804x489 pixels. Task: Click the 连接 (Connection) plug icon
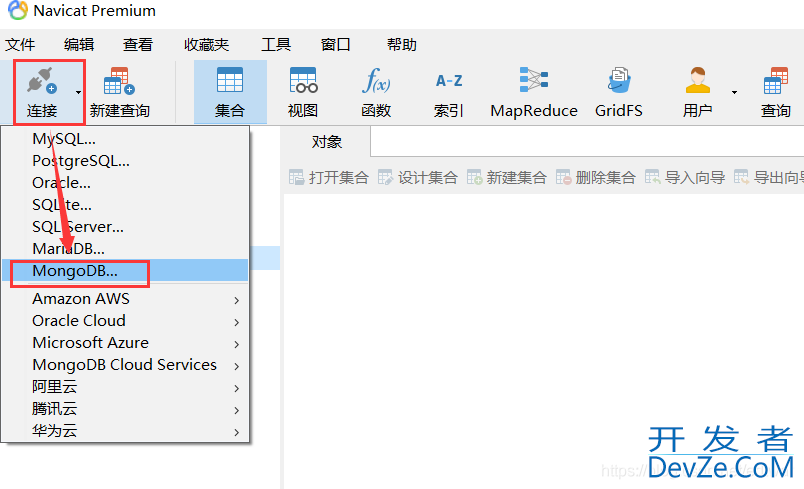(42, 82)
